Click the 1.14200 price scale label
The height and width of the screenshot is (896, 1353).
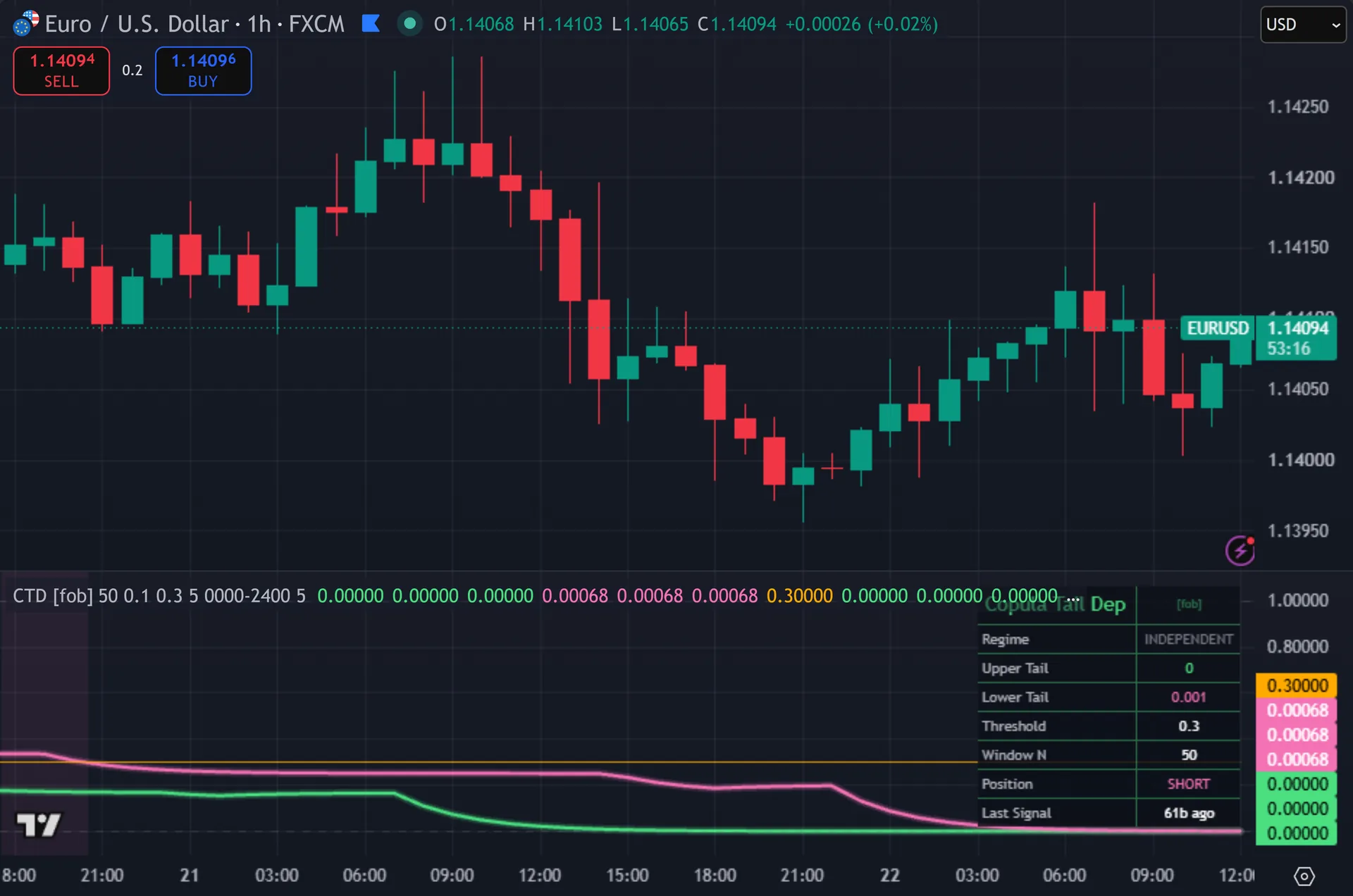1301,178
